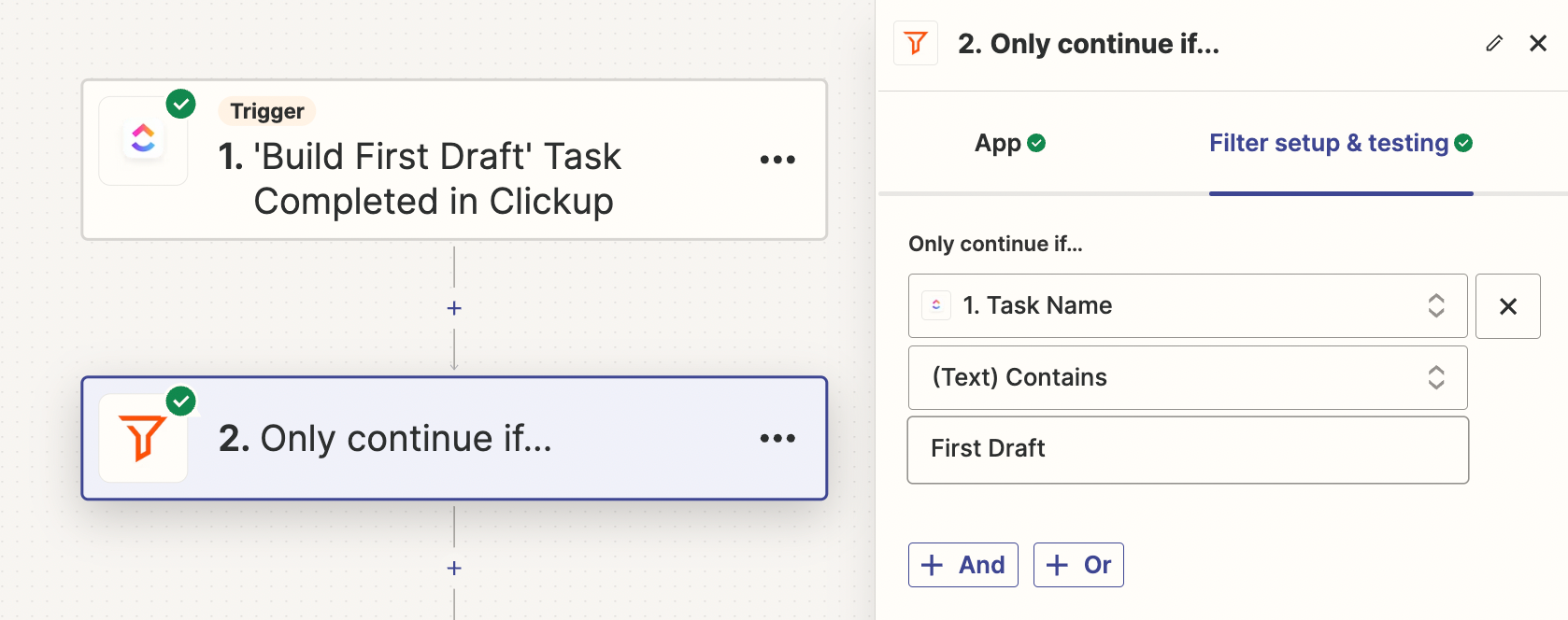Rename step using the pencil edit icon
1568x620 pixels.
click(1493, 44)
